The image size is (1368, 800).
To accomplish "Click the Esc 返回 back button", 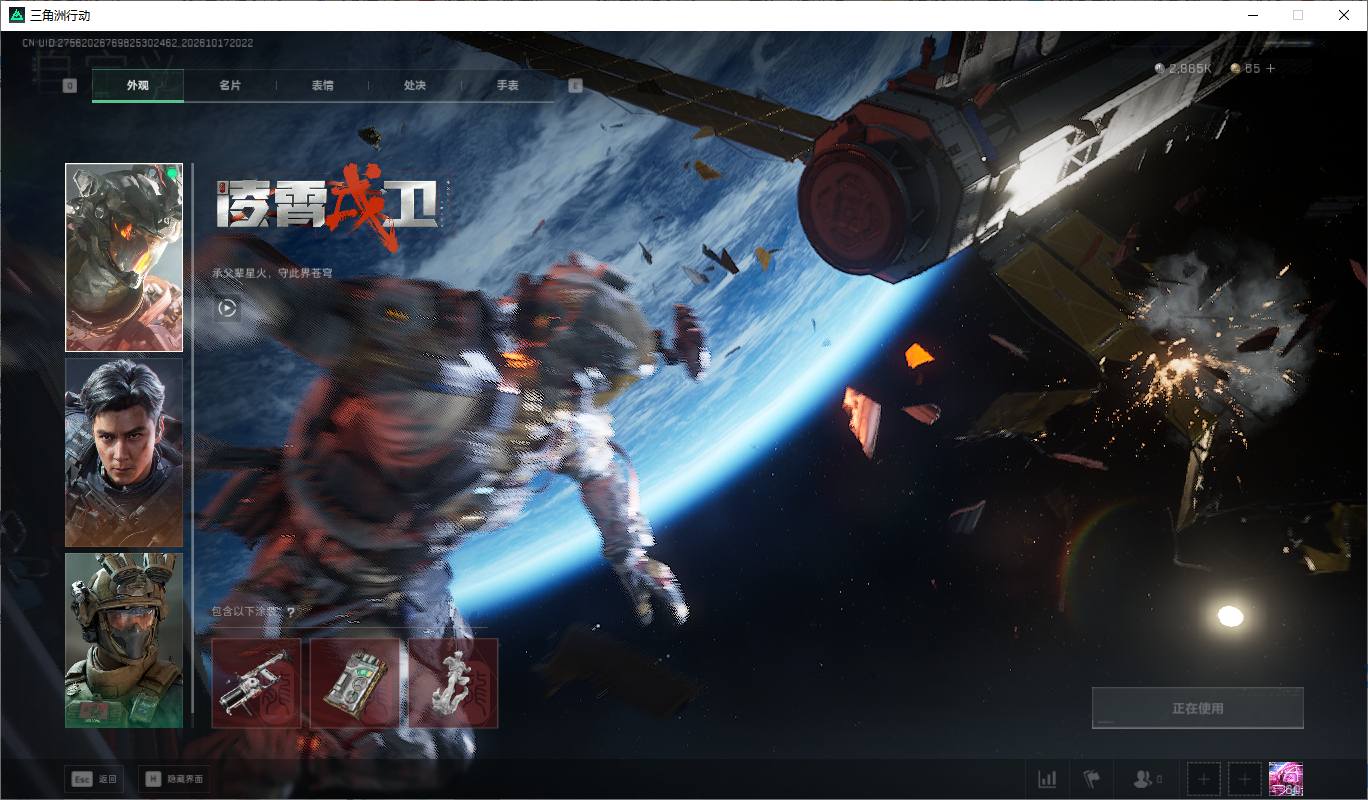I will [94, 779].
